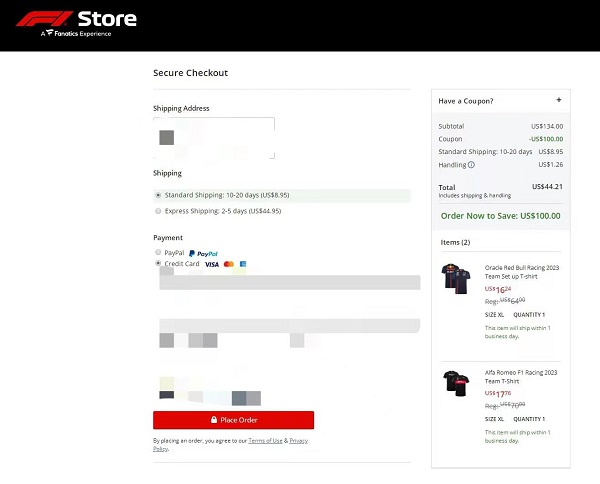Select Express Shipping 2-5 days option
The height and width of the screenshot is (484, 600).
(x=158, y=211)
